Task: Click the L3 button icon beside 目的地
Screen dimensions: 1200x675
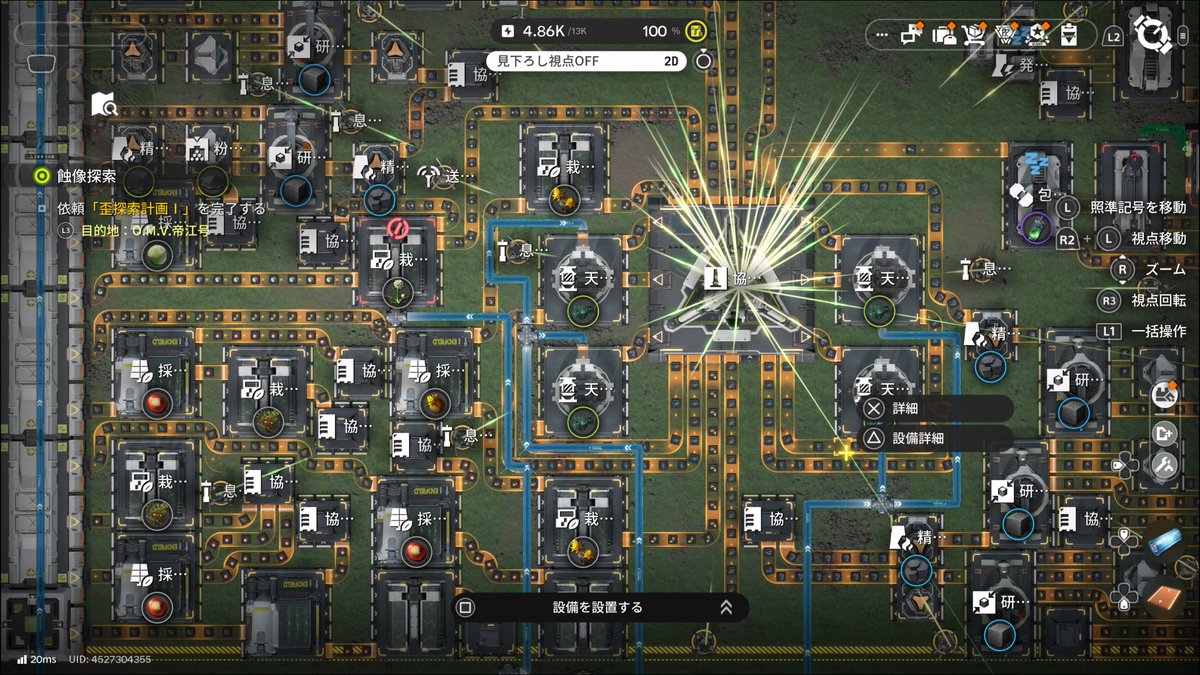Action: tap(67, 230)
